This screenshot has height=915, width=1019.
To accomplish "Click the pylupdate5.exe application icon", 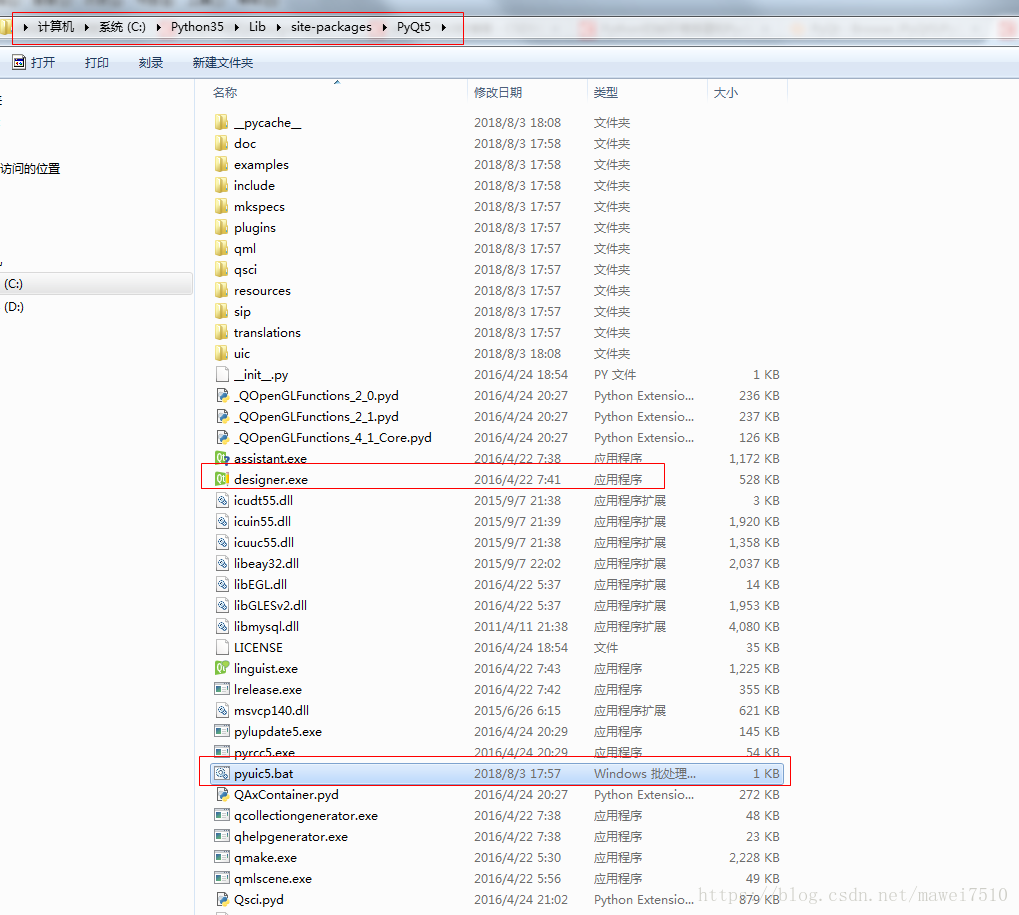I will click(x=222, y=731).
